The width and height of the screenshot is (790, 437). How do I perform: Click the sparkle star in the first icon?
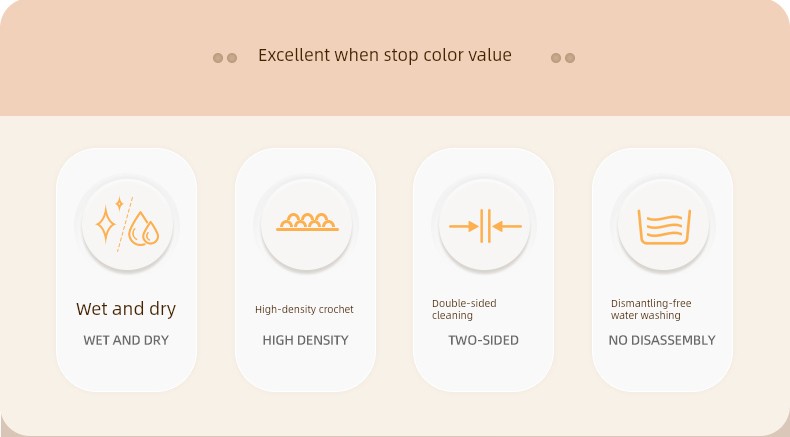[106, 224]
